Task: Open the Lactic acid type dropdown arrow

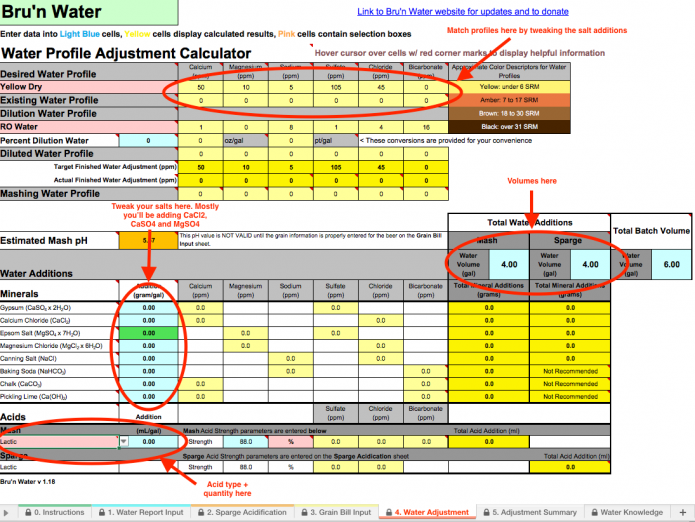Action: click(124, 441)
